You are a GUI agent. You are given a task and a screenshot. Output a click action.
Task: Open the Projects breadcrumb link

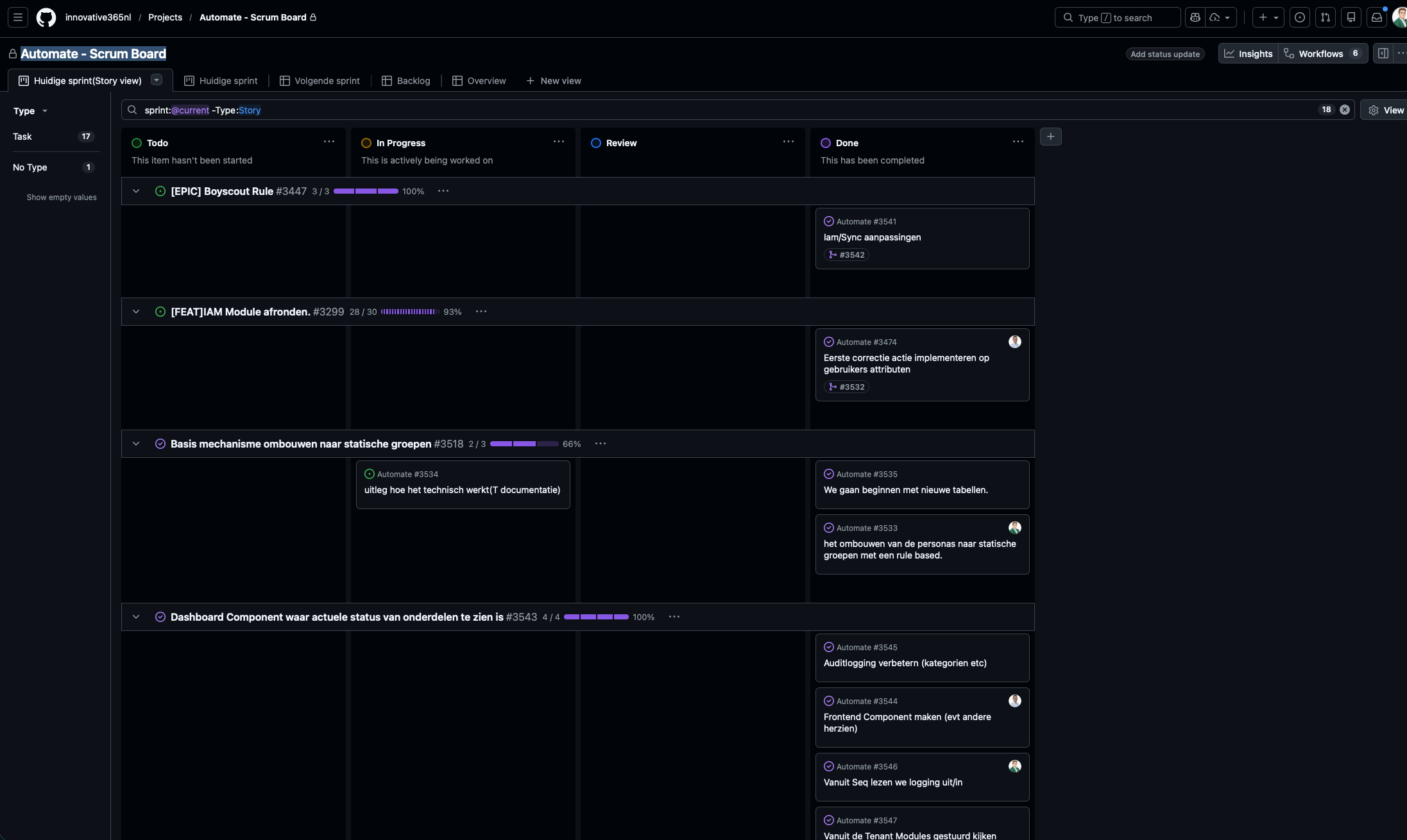coord(165,17)
